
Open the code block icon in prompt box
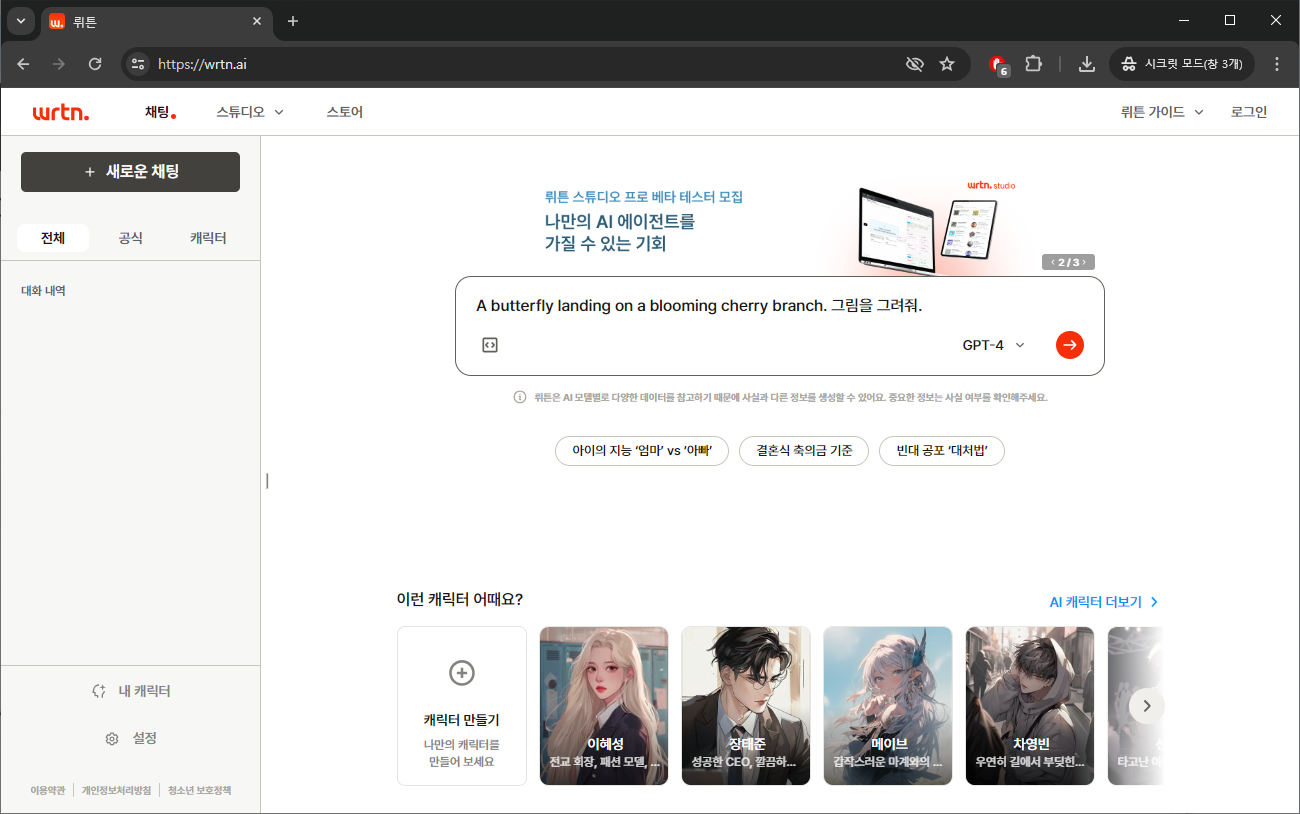[490, 345]
